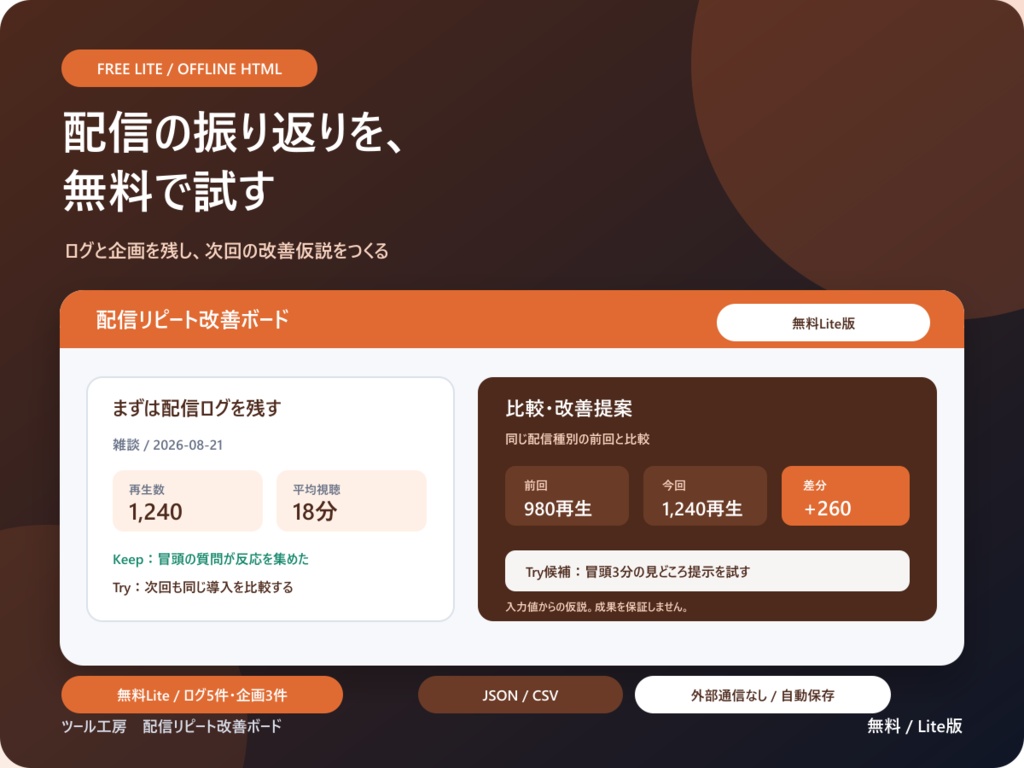Click the footer text ツール工房

(x=94, y=726)
